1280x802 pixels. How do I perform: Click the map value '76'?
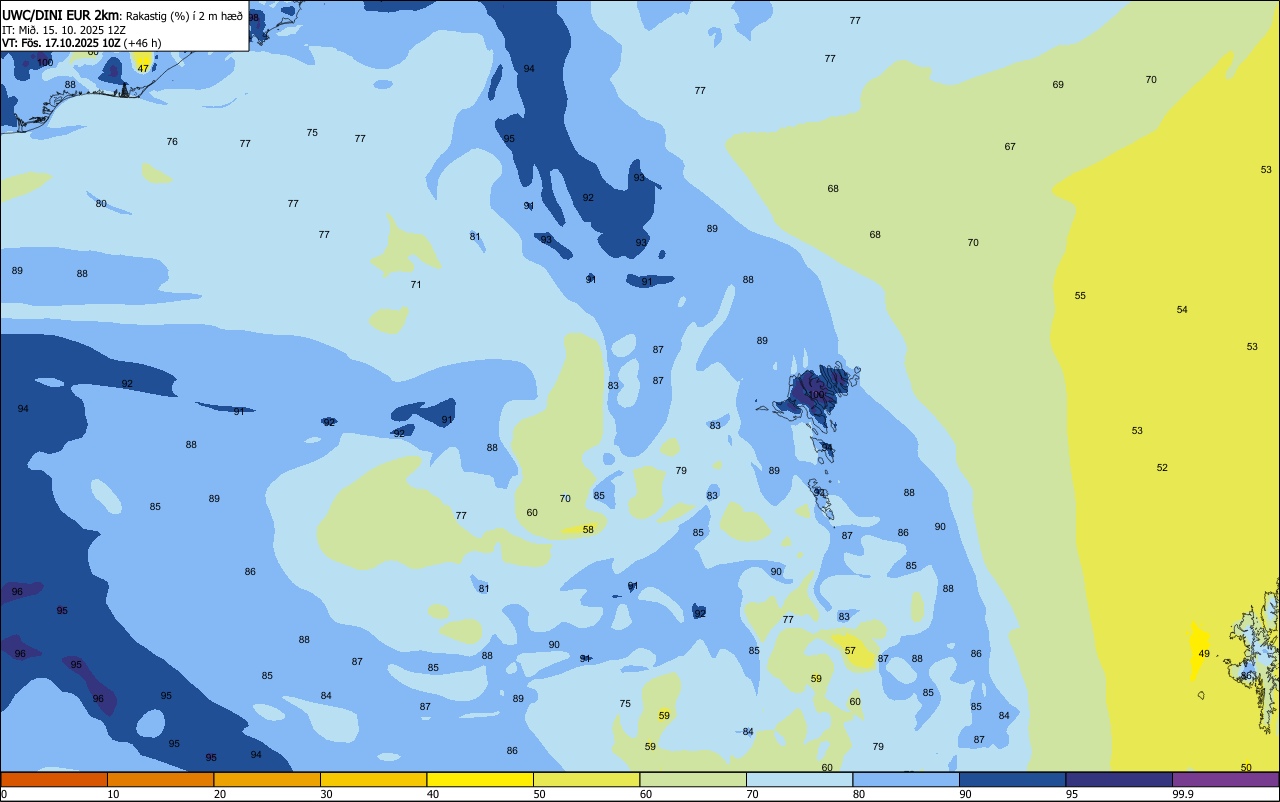coord(172,142)
